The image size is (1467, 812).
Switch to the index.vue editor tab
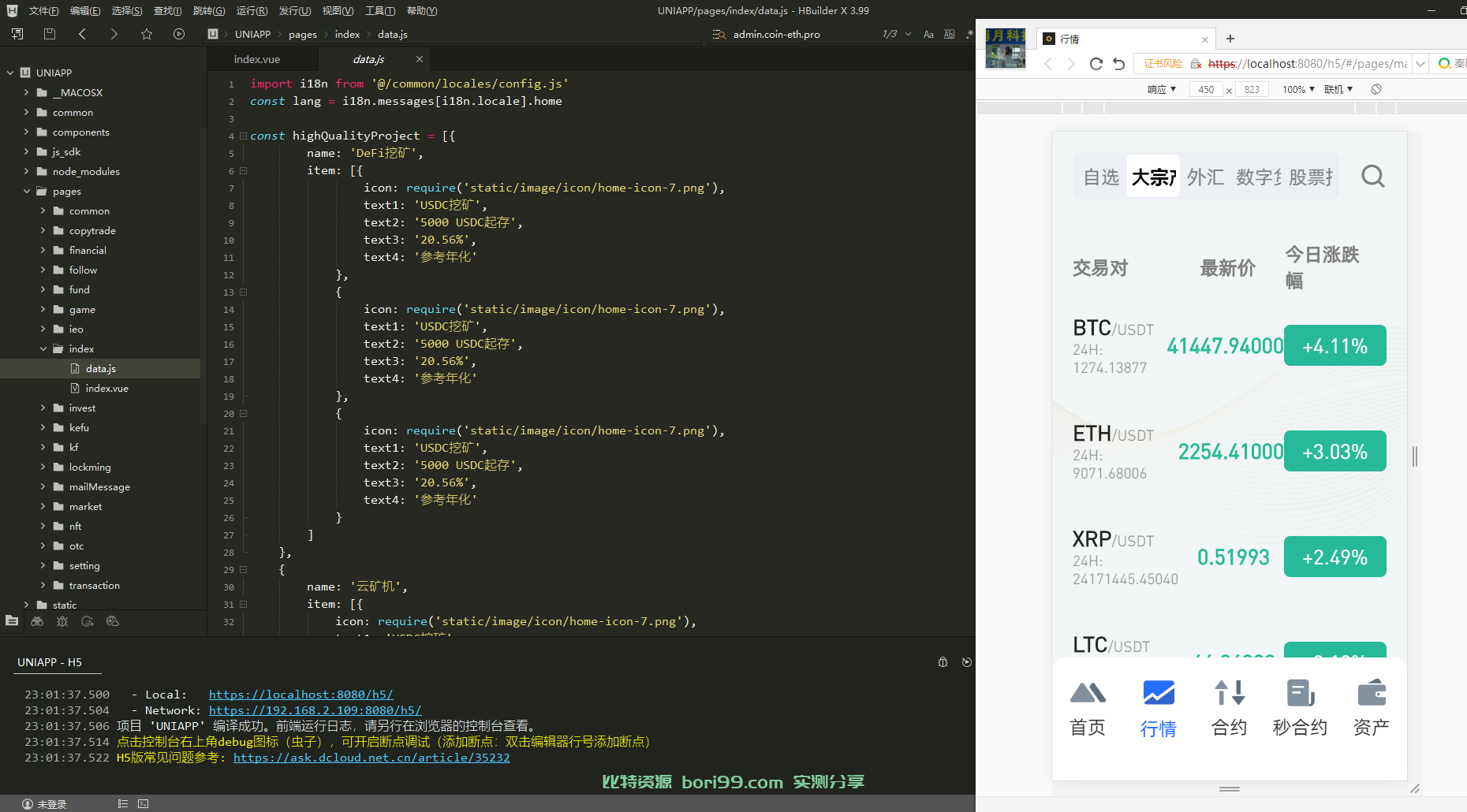pos(257,59)
